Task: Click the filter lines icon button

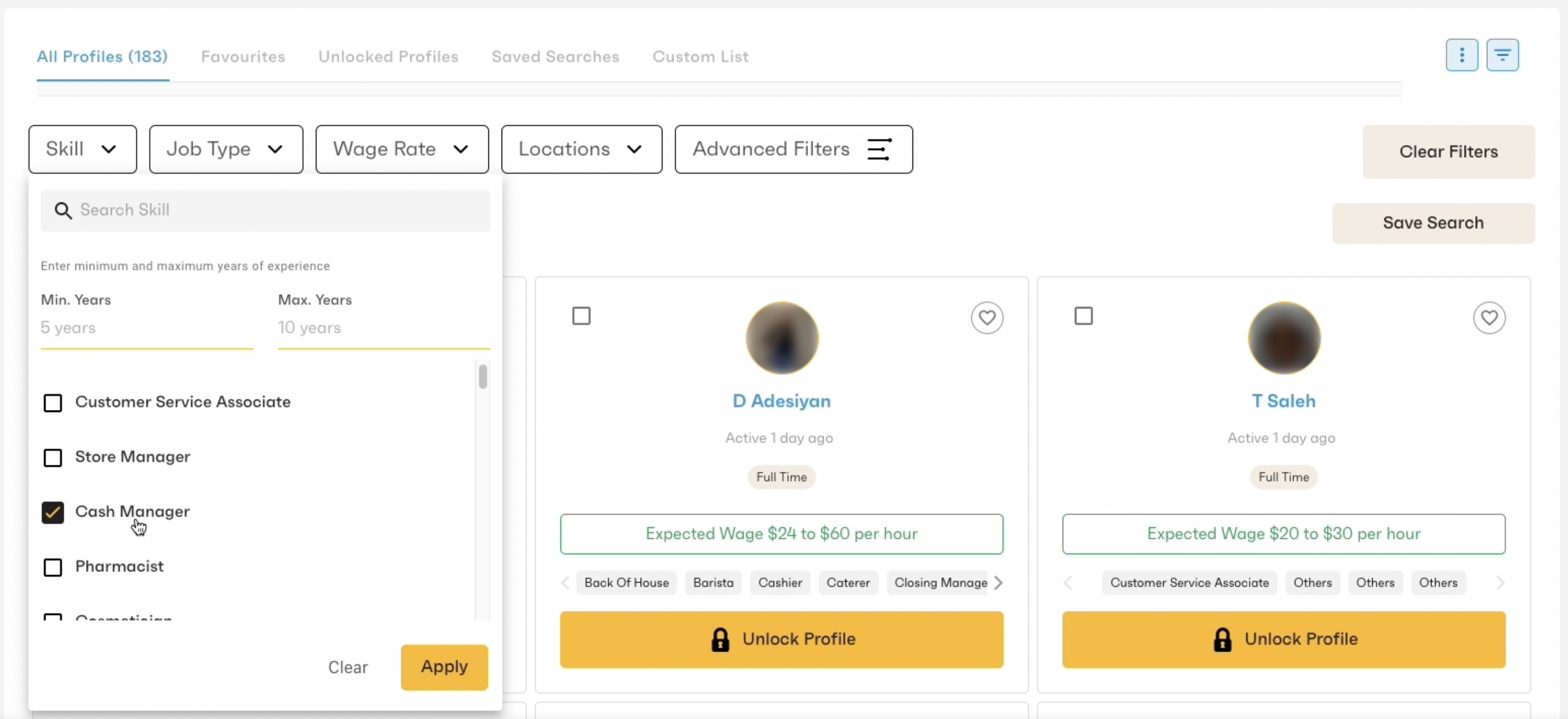Action: tap(1502, 55)
